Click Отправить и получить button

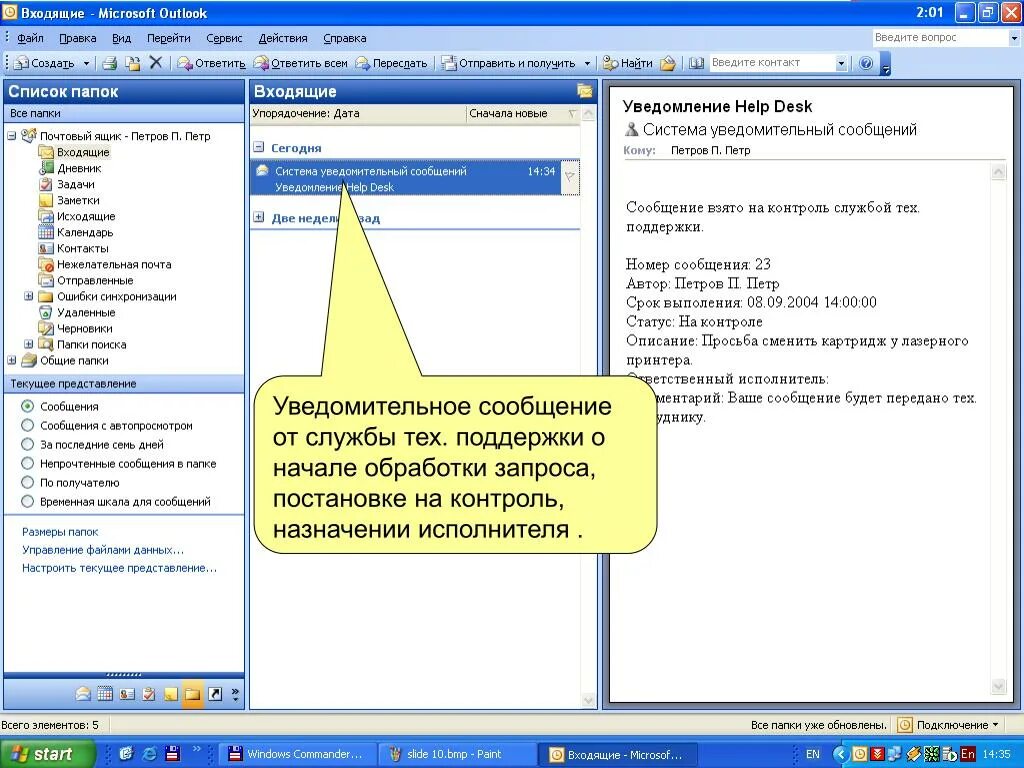point(509,63)
